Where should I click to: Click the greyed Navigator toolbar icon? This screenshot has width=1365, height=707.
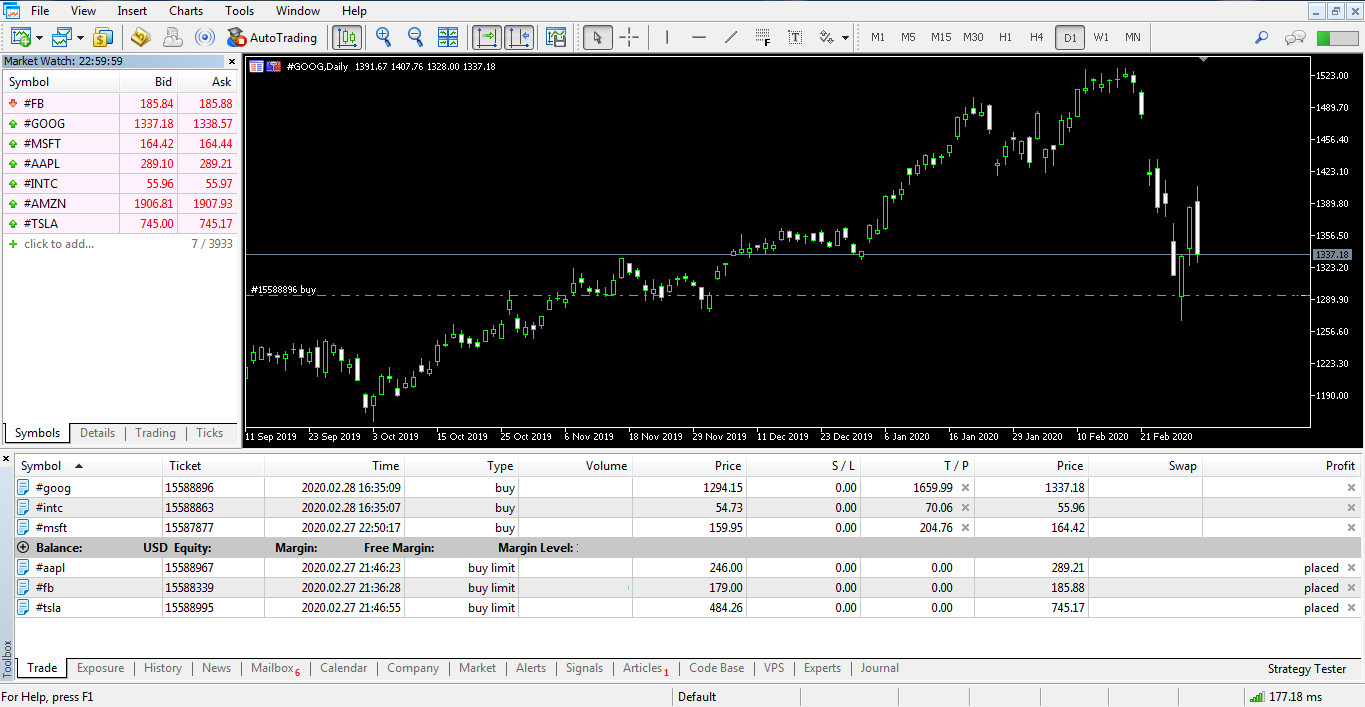click(173, 38)
